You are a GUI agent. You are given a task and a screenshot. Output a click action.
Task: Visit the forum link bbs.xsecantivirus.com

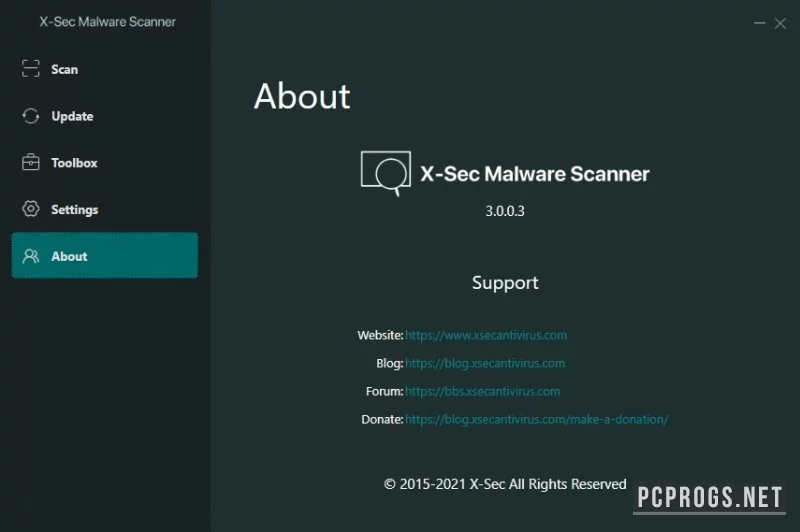click(482, 391)
